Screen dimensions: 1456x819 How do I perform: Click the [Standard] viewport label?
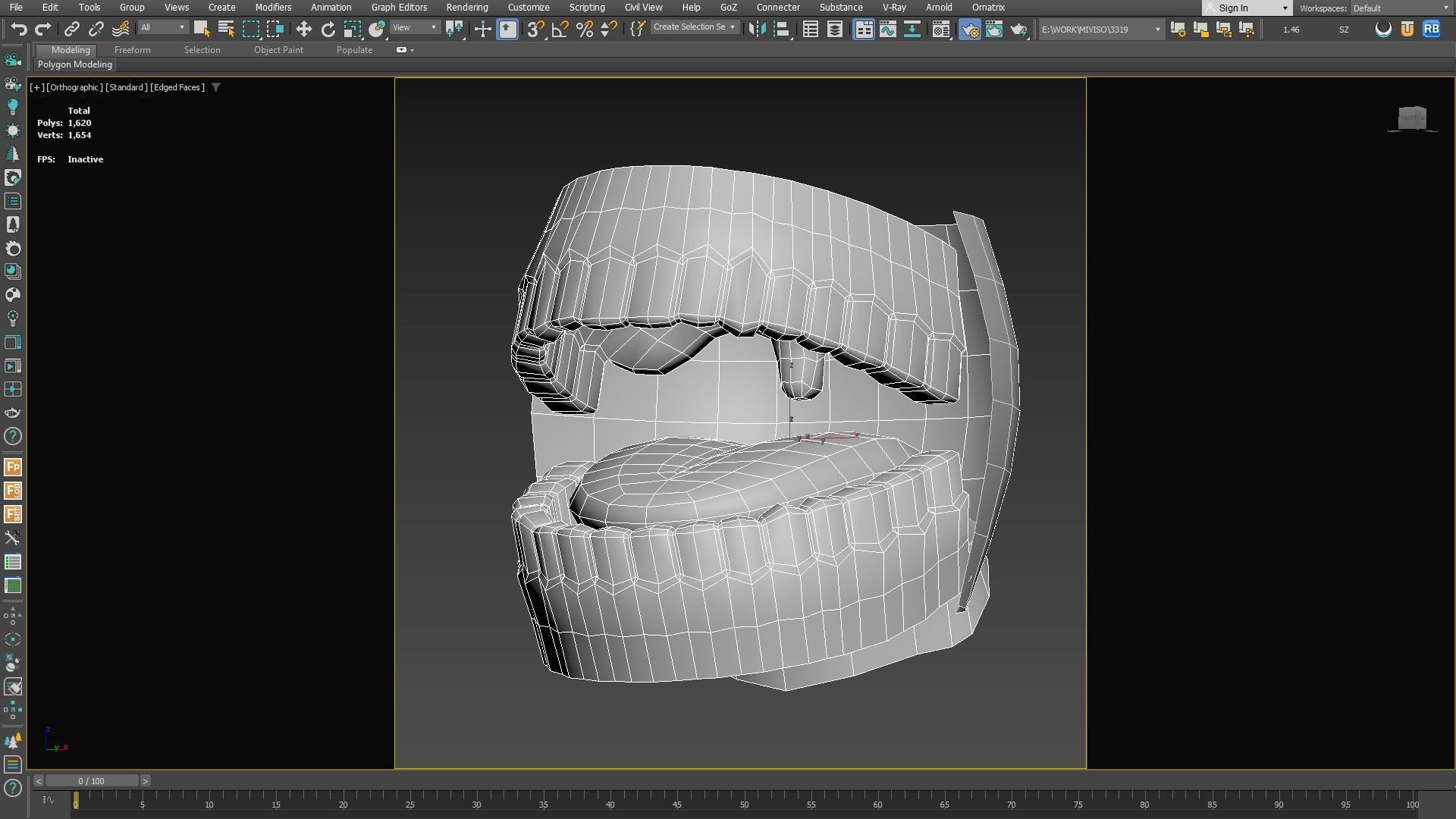pos(126,87)
